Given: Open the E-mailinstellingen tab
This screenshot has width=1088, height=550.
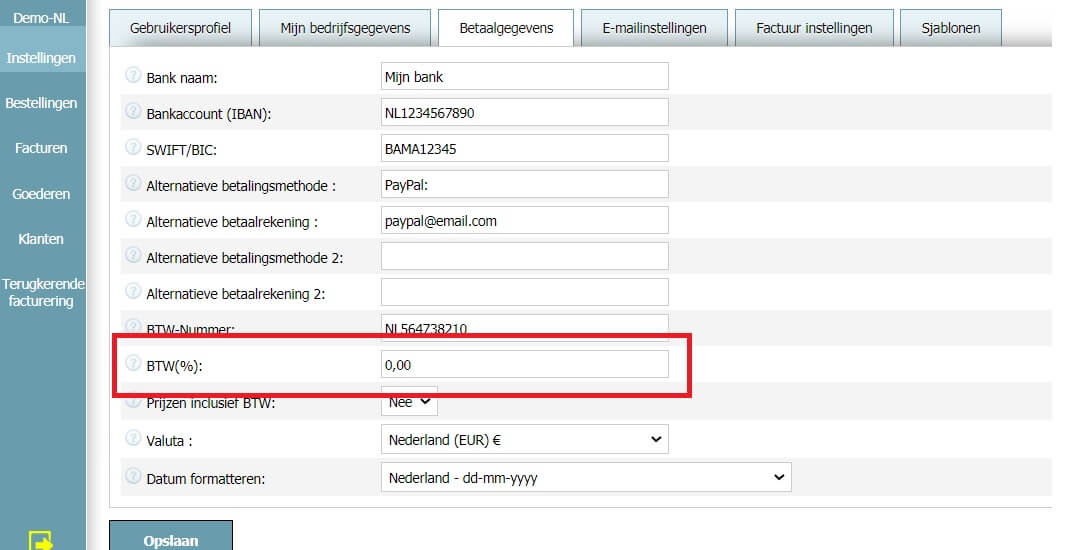Looking at the screenshot, I should coord(654,28).
